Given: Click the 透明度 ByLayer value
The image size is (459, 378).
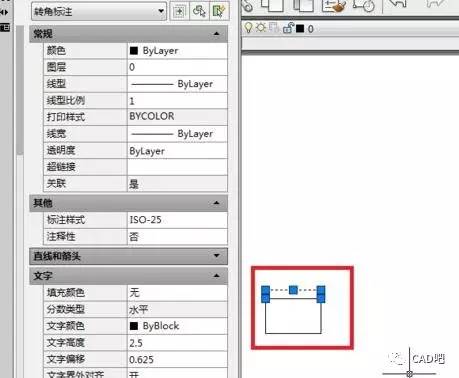Looking at the screenshot, I should 177,151.
